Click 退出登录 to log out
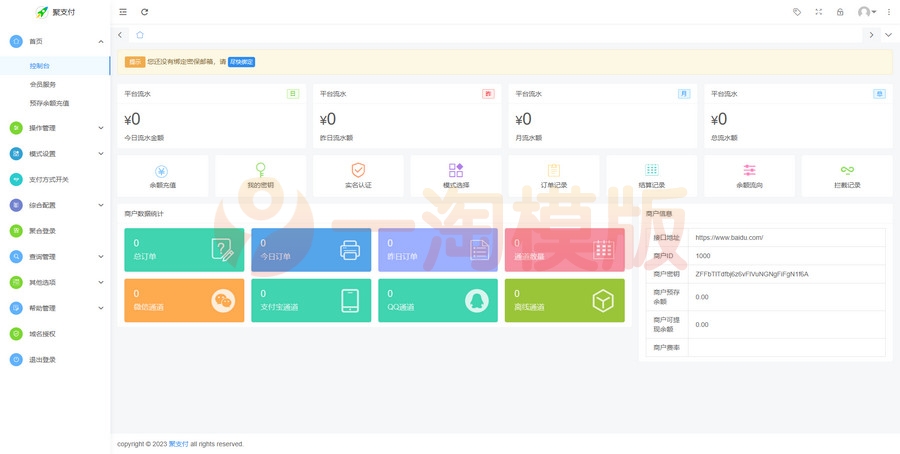The width and height of the screenshot is (900, 454). pos(55,360)
